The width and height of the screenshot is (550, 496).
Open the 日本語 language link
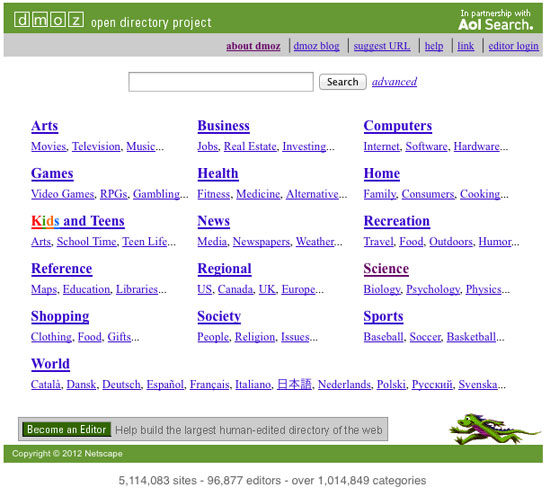294,384
